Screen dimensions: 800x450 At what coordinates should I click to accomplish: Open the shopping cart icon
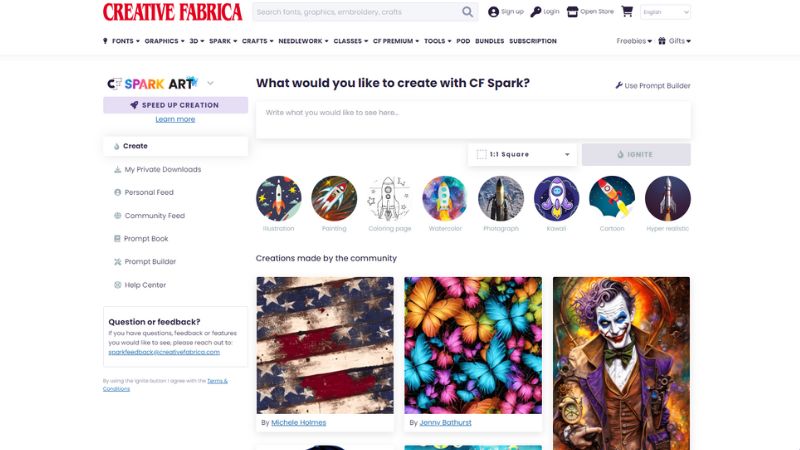(627, 11)
